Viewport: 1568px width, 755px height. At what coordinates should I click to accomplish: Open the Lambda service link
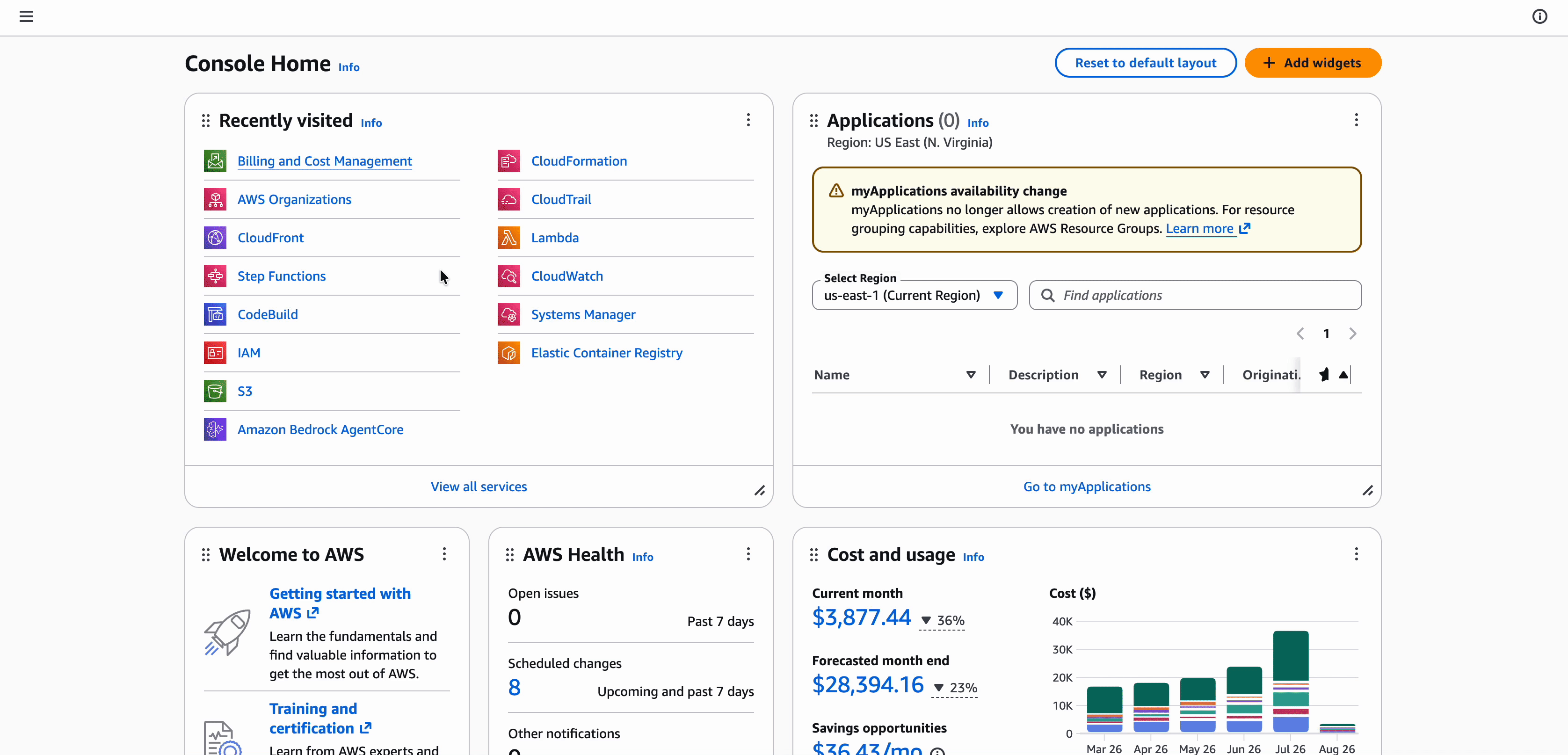(554, 238)
